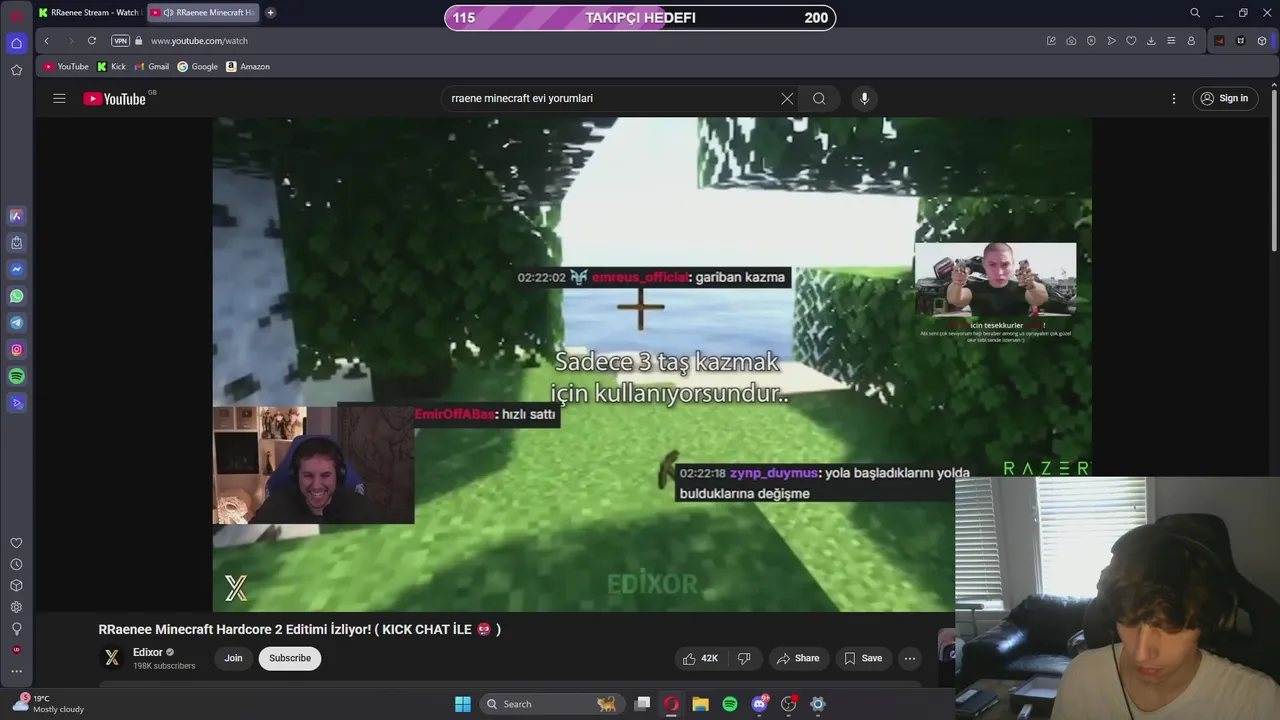Open Spotify in the Opera sidebar
Screen dimensions: 1280x720
pos(16,376)
